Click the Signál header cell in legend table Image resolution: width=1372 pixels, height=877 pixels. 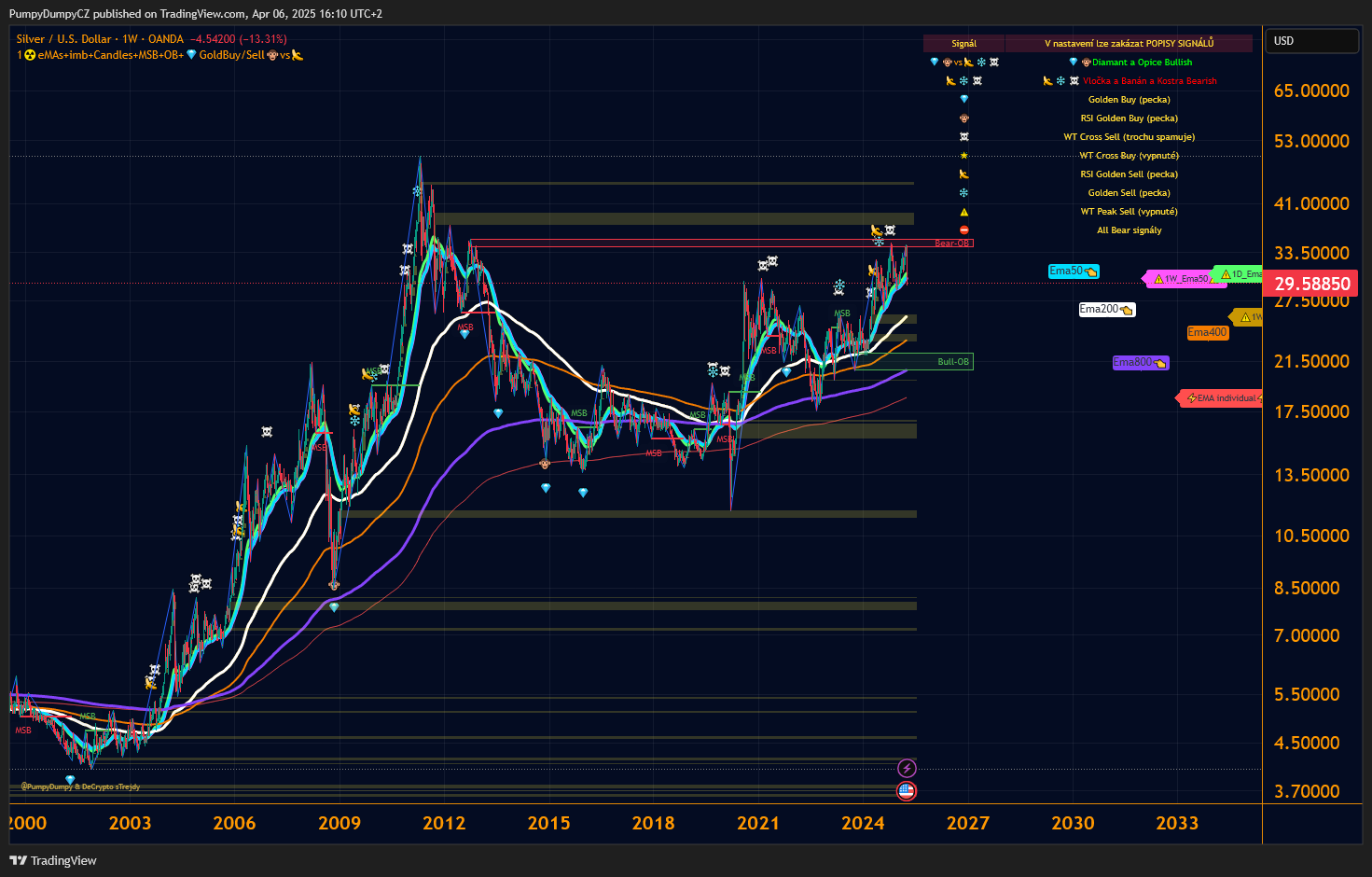(x=964, y=44)
